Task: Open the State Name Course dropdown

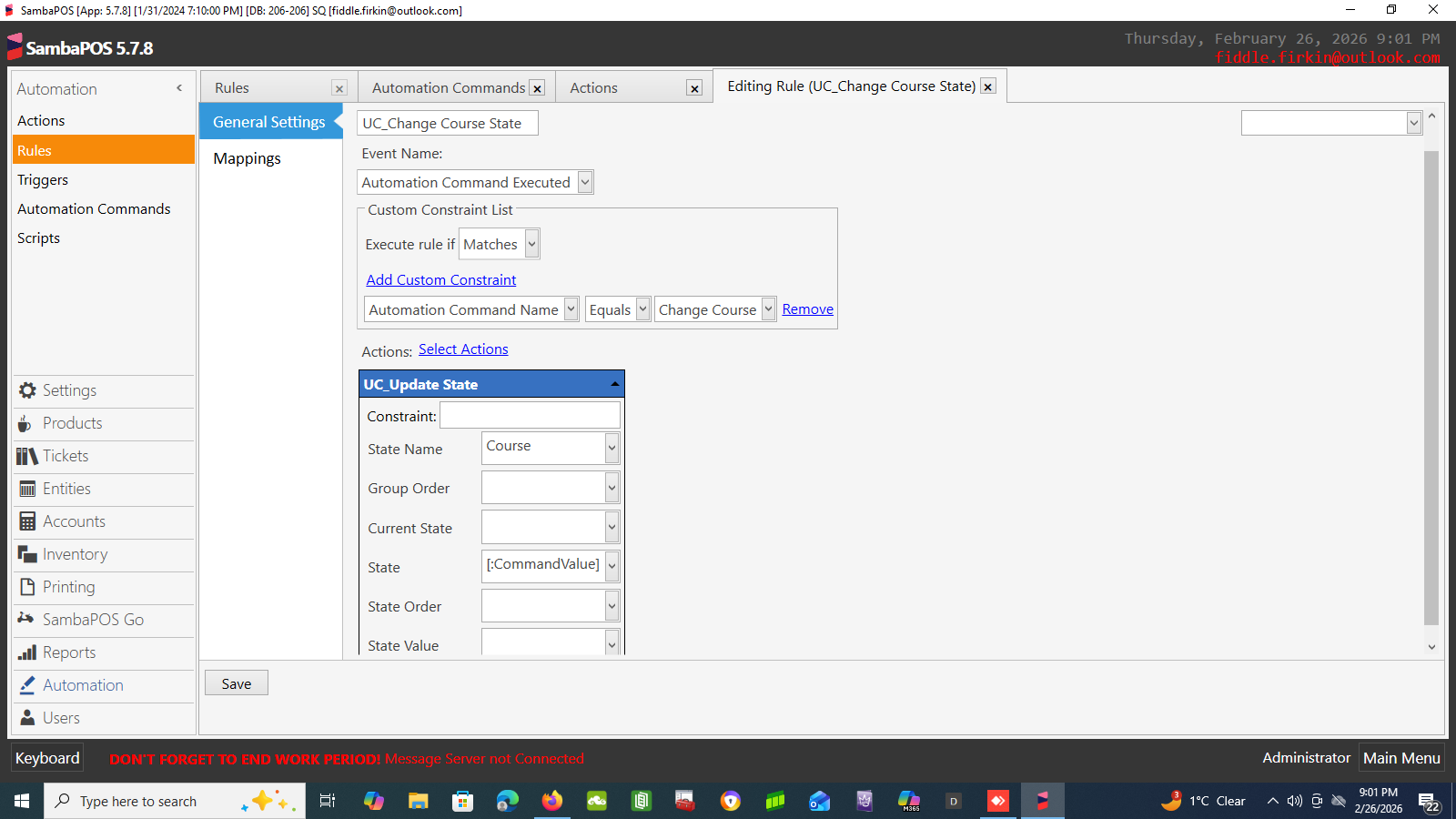Action: pyautogui.click(x=612, y=448)
